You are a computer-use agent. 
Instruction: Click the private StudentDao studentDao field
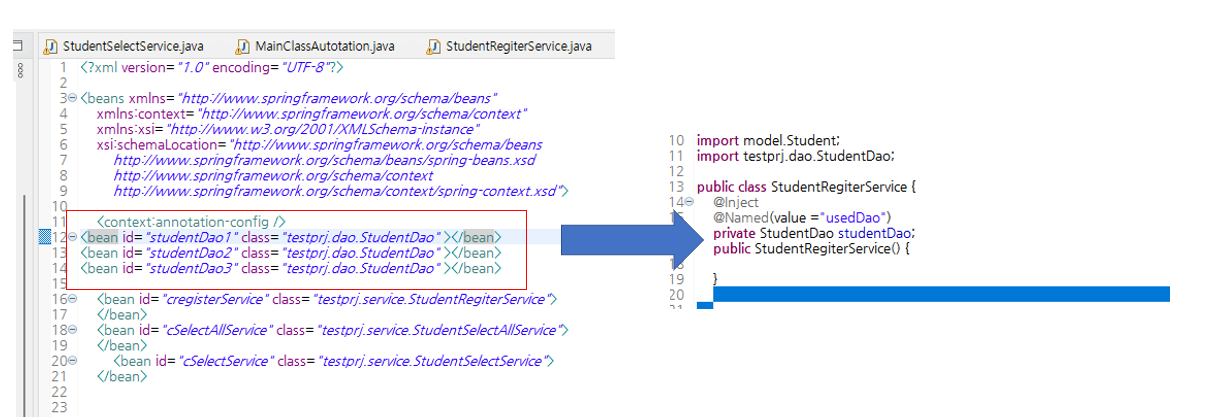click(x=814, y=233)
